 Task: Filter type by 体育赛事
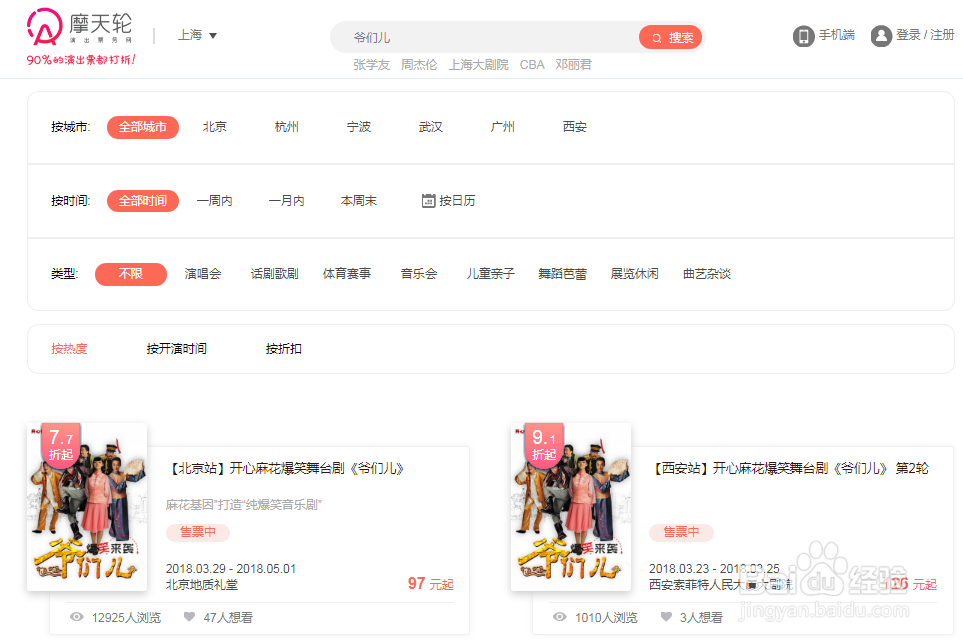(347, 274)
